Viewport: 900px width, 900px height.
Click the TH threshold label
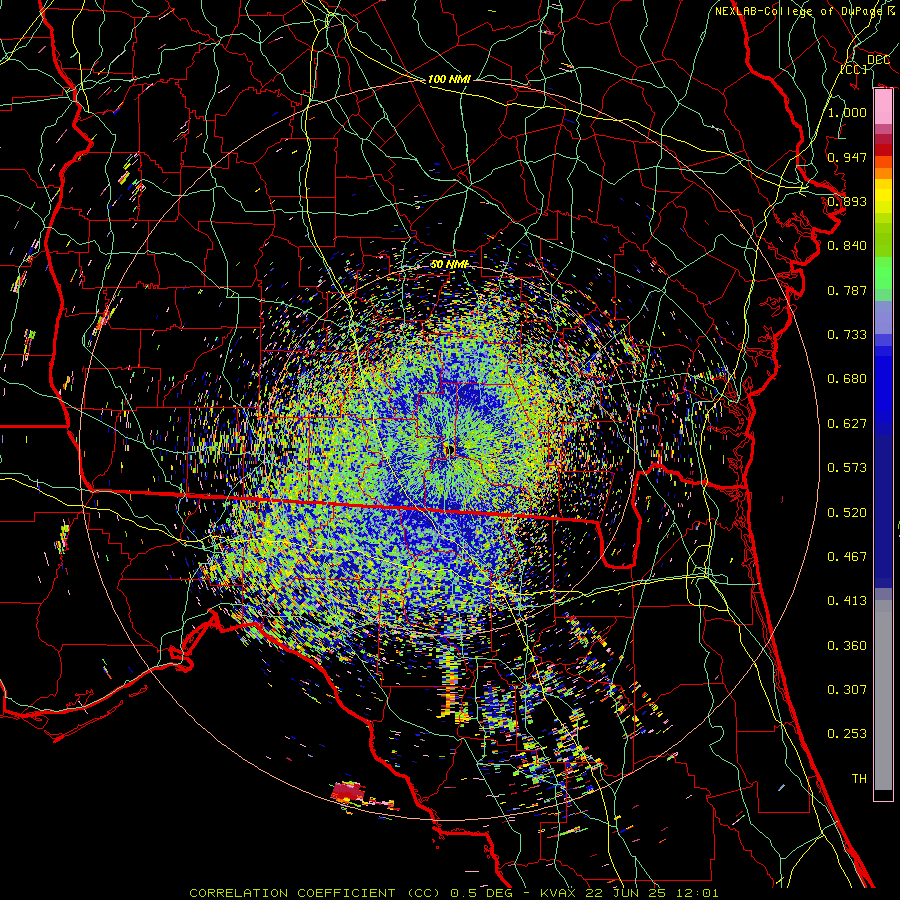tap(859, 779)
